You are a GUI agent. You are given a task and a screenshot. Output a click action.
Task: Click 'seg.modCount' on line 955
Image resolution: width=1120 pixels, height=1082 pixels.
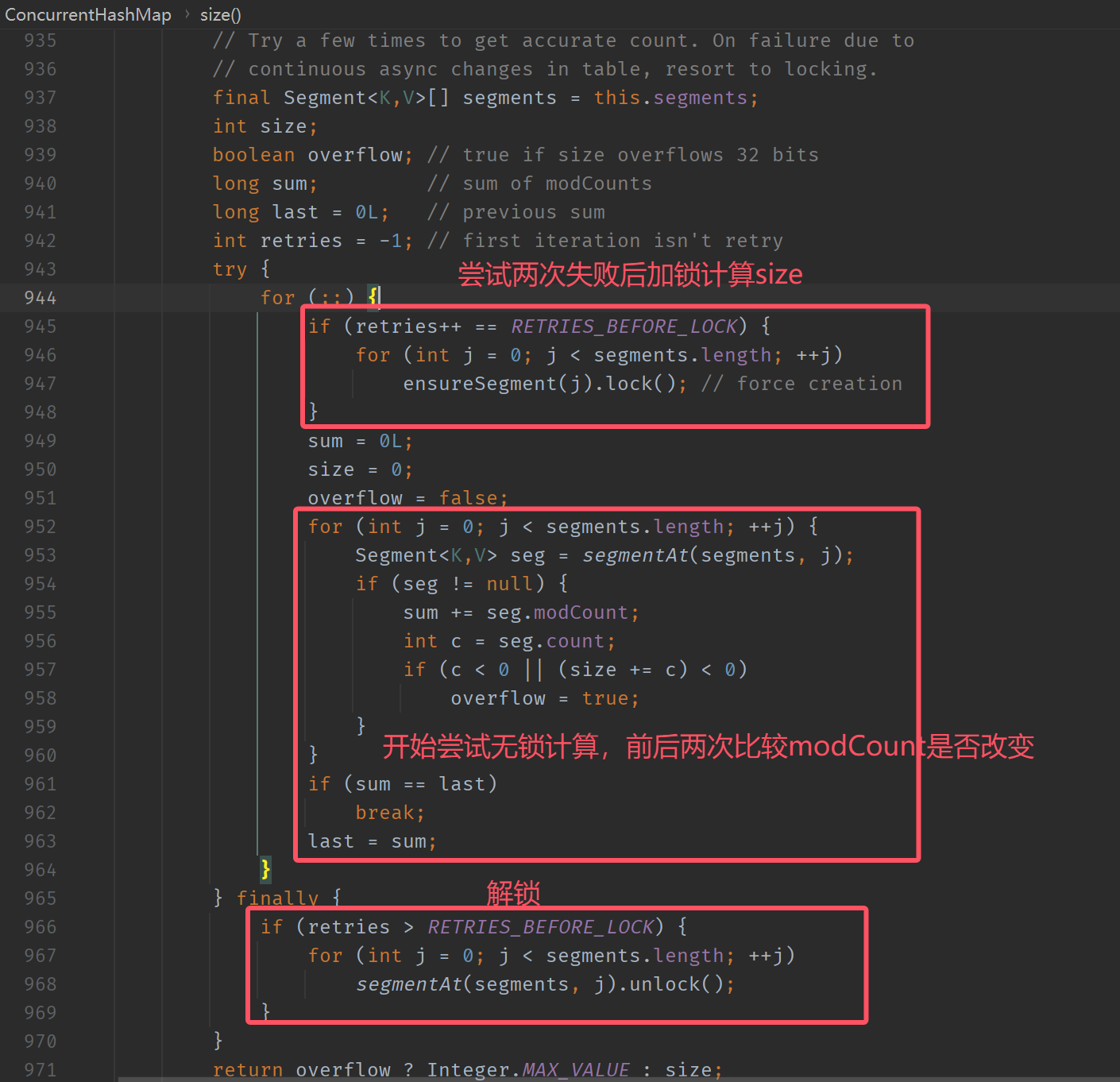(557, 612)
